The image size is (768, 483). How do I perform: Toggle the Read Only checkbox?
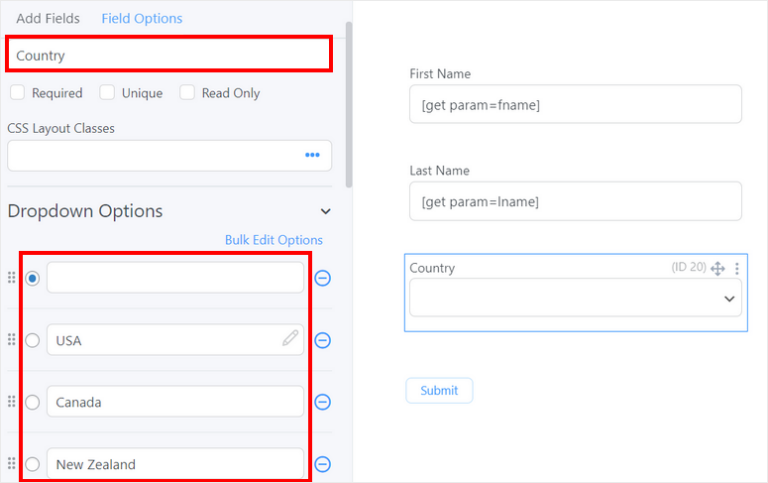[x=188, y=93]
